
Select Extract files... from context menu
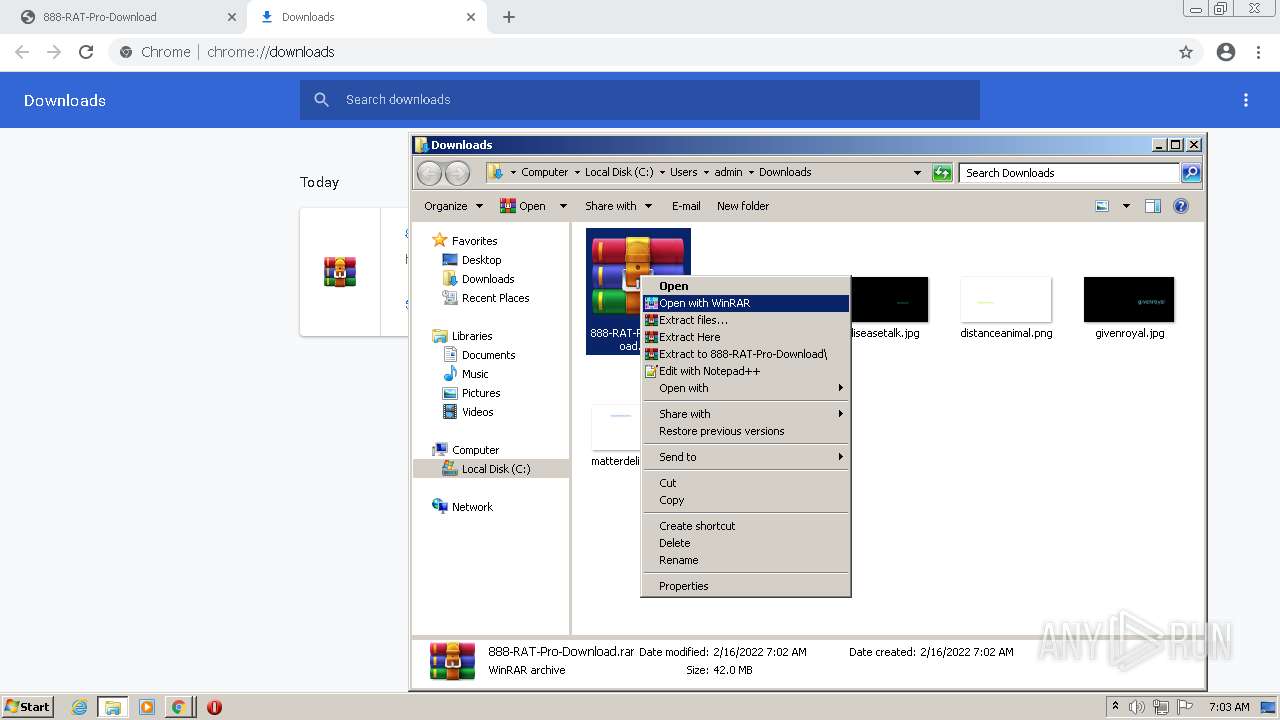coord(746,320)
